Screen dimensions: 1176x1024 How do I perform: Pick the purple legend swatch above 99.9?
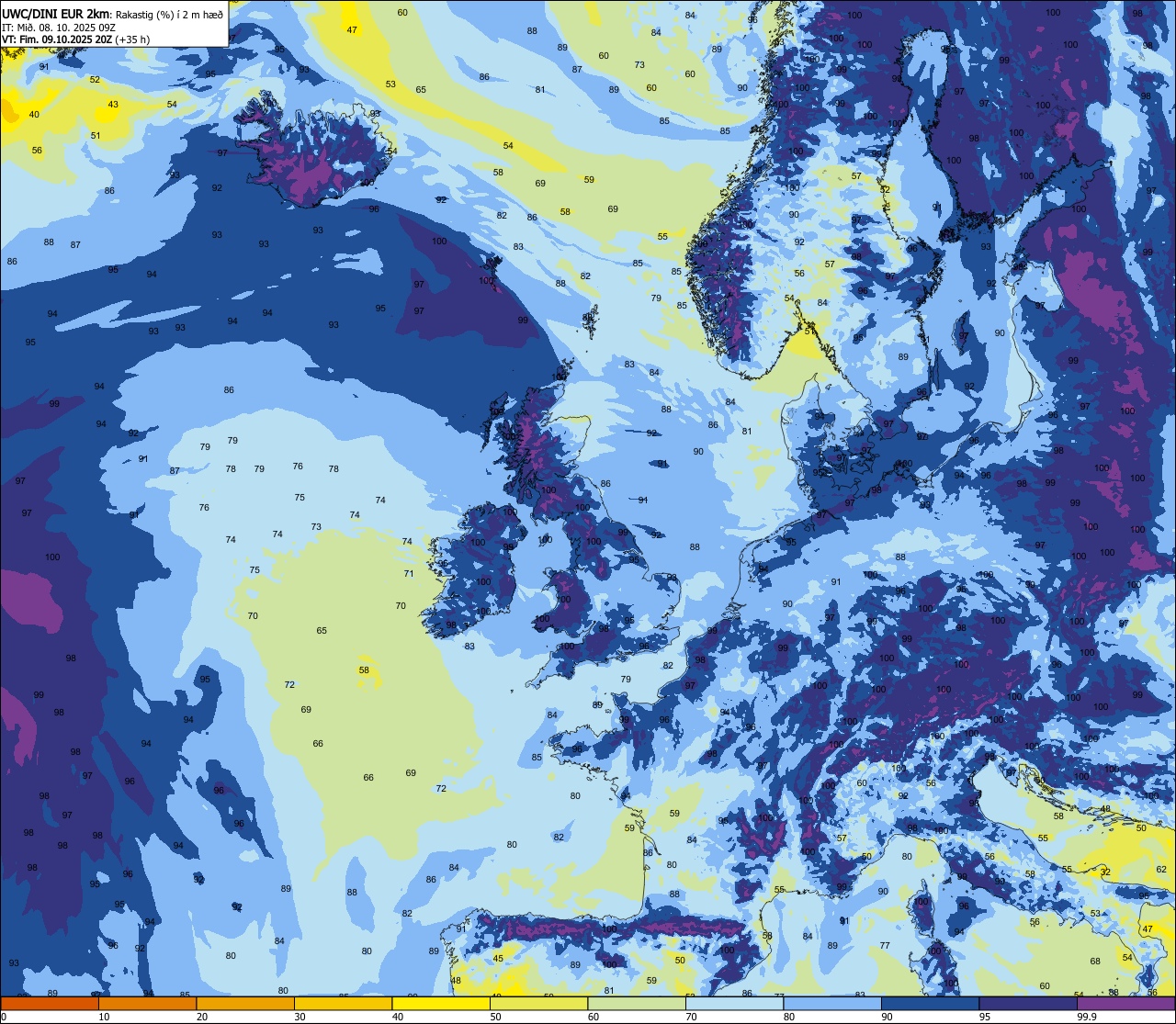click(x=1125, y=1004)
